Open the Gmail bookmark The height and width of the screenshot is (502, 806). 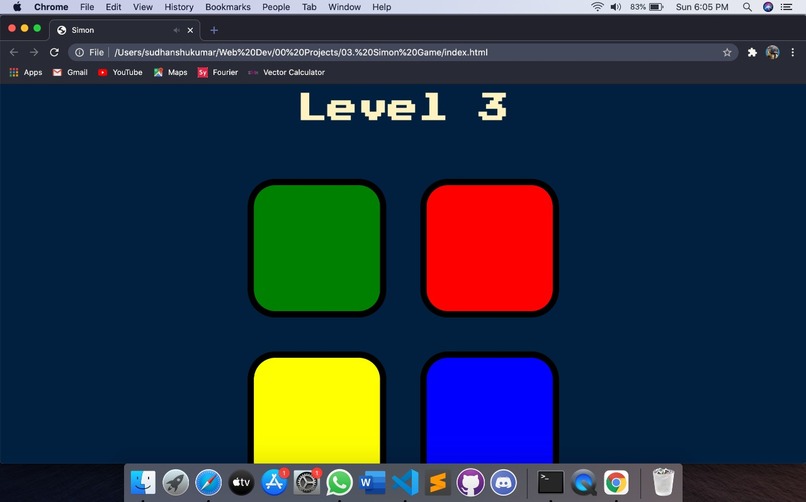(70, 72)
